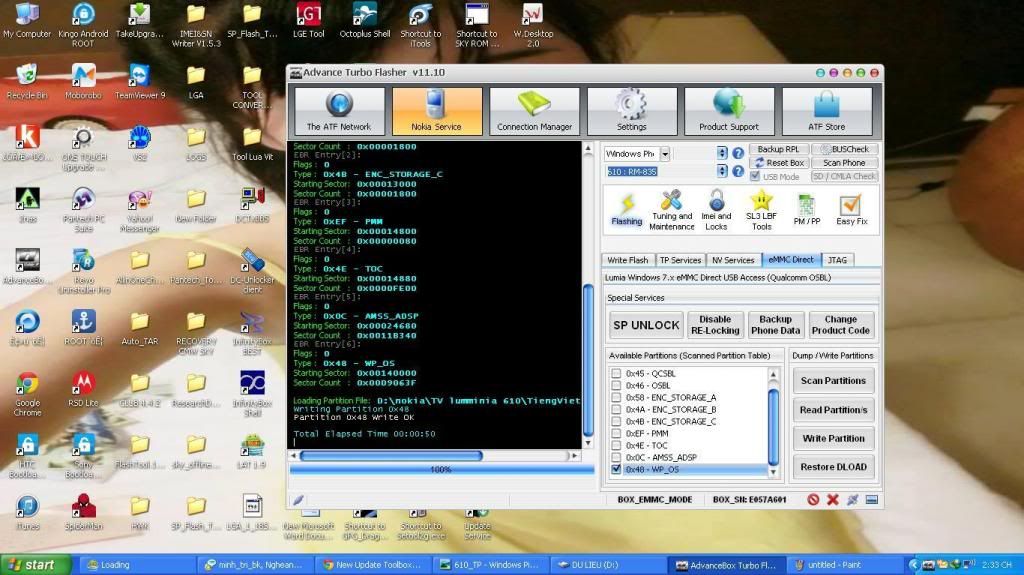
Task: Check the 0xEF - PMM partition
Action: 616,433
